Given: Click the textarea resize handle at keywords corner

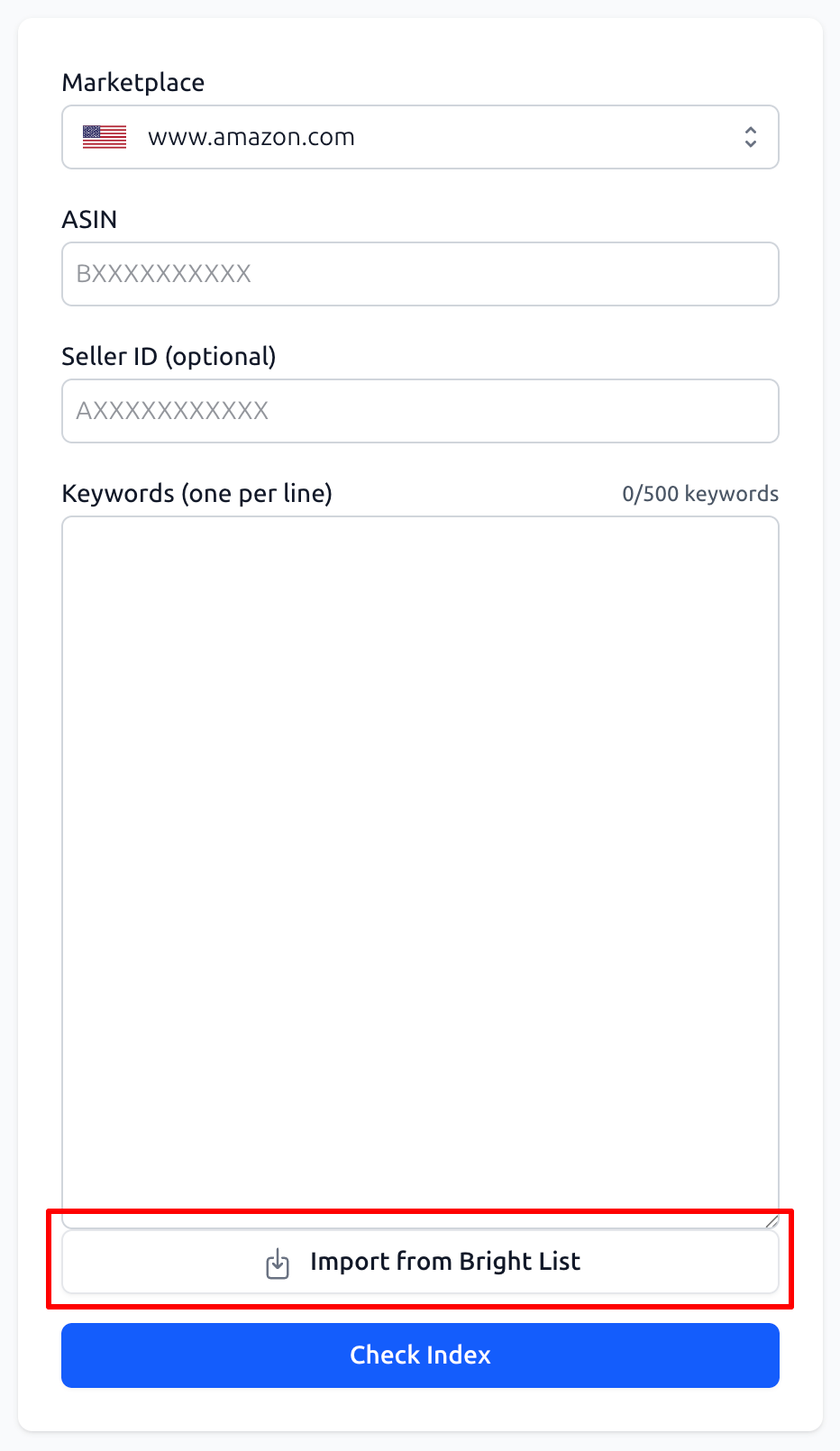Looking at the screenshot, I should (771, 1221).
